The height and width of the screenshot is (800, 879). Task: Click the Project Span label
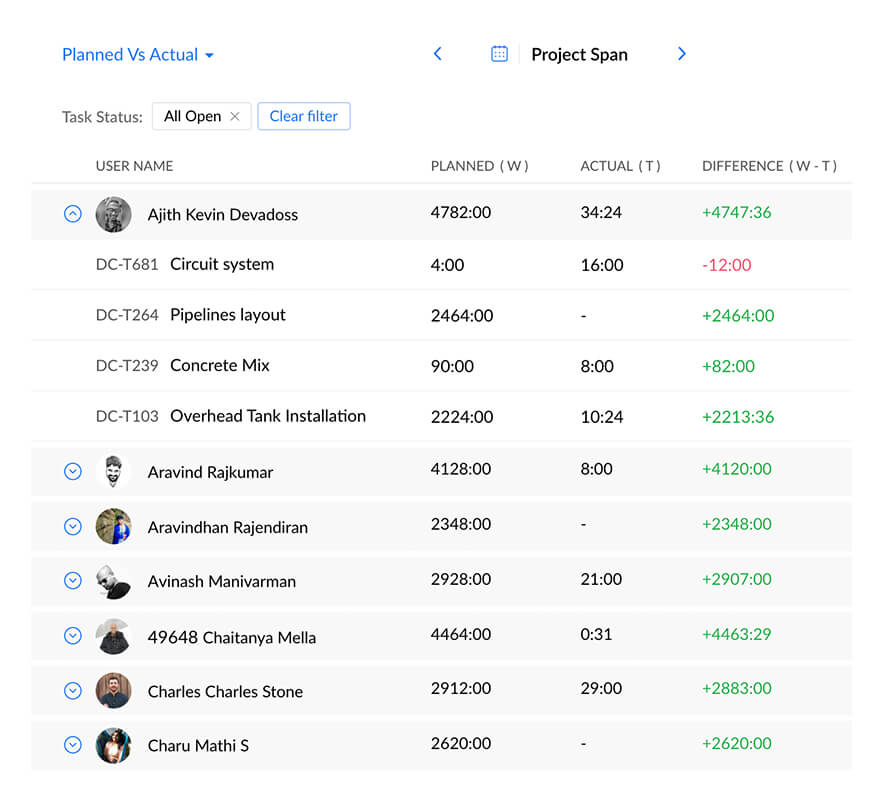(x=579, y=55)
